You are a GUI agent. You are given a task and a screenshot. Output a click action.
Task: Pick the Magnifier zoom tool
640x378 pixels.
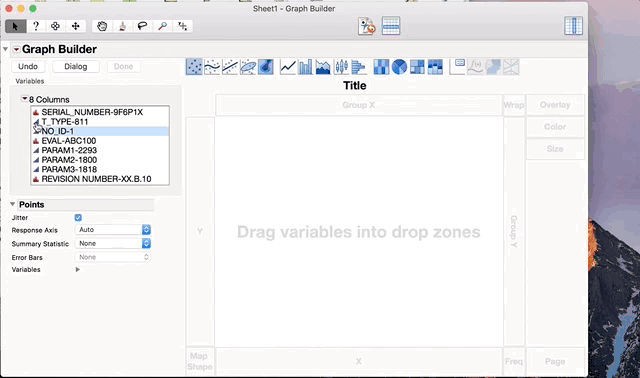click(x=162, y=26)
